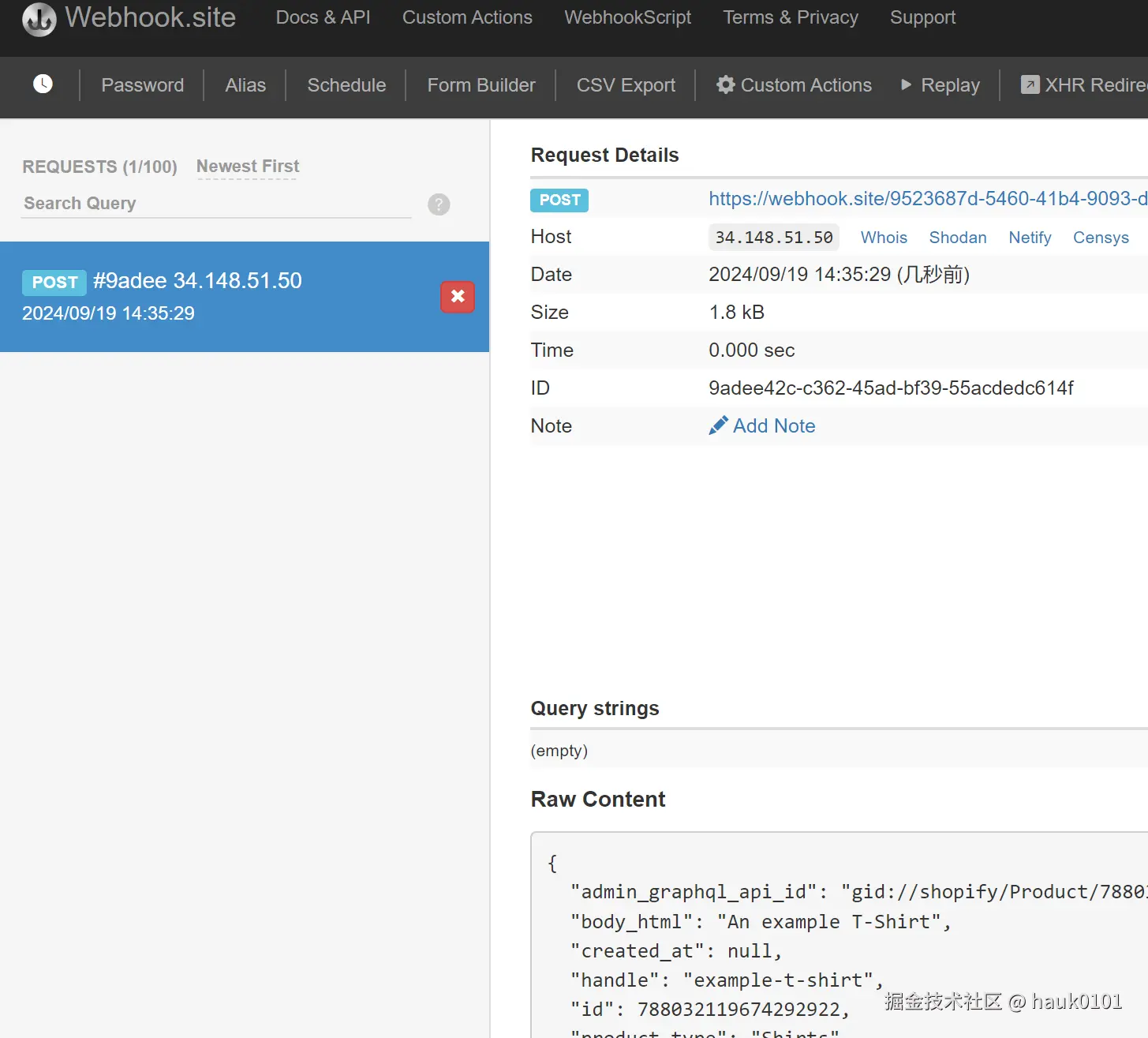Open the Alias option
The height and width of the screenshot is (1038, 1148).
click(x=245, y=85)
